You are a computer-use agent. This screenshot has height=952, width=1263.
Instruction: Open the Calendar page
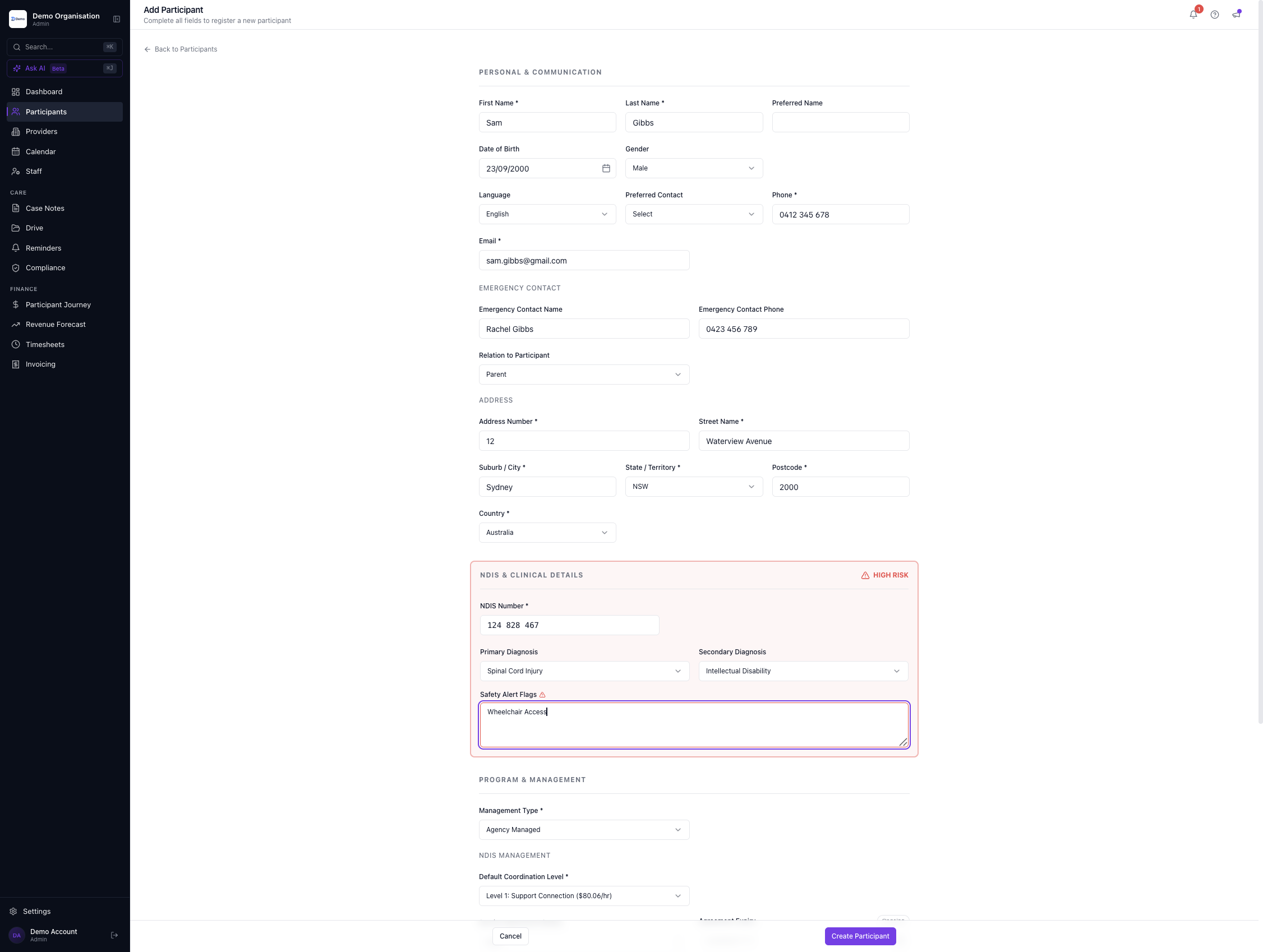point(64,152)
